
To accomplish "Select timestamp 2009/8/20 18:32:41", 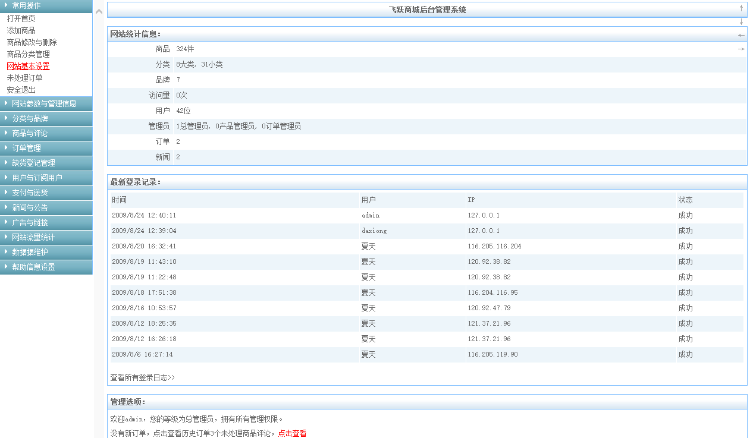I will [x=143, y=246].
